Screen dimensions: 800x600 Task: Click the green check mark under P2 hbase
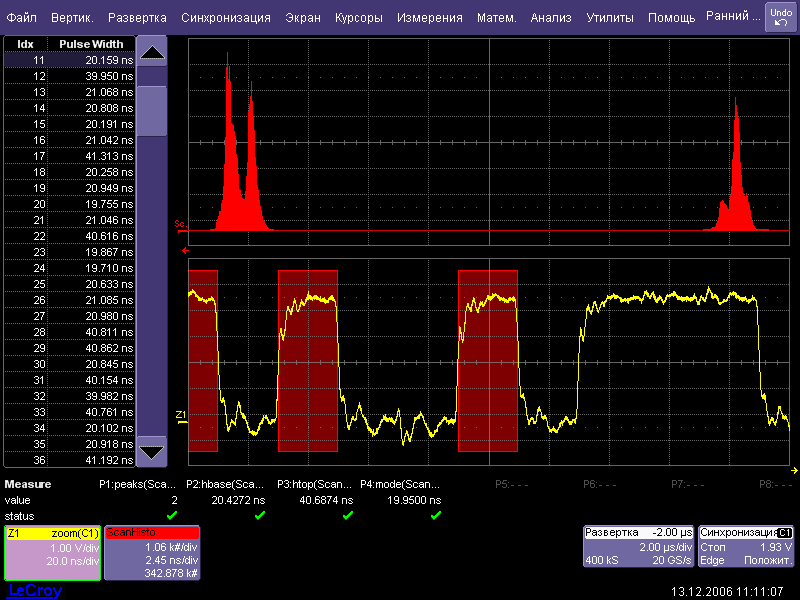click(260, 515)
